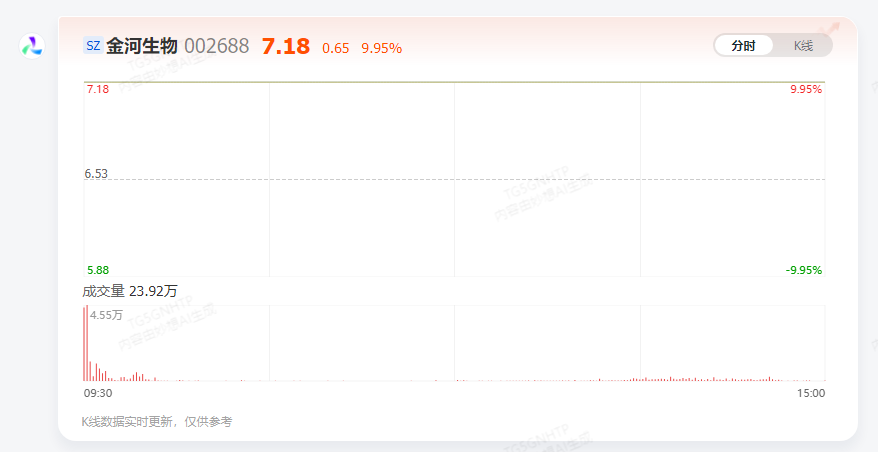The image size is (878, 452).
Task: Click the green -9.95% axis label
Action: tap(804, 270)
